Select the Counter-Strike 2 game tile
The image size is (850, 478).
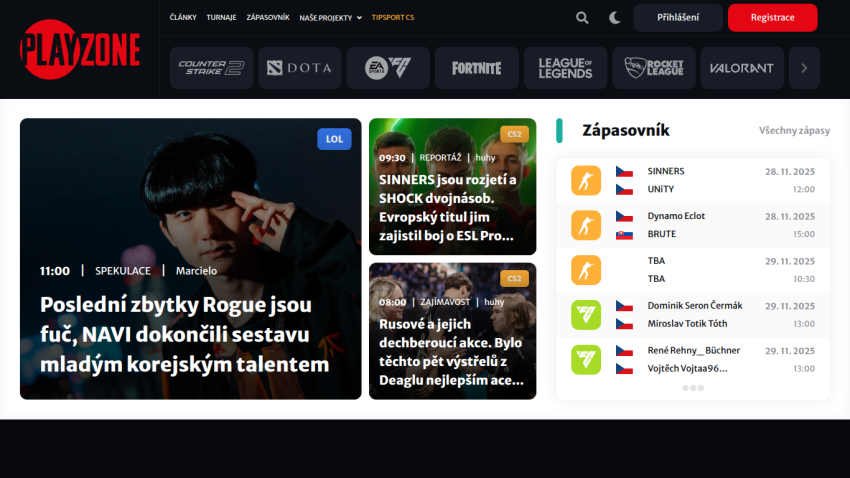[211, 68]
